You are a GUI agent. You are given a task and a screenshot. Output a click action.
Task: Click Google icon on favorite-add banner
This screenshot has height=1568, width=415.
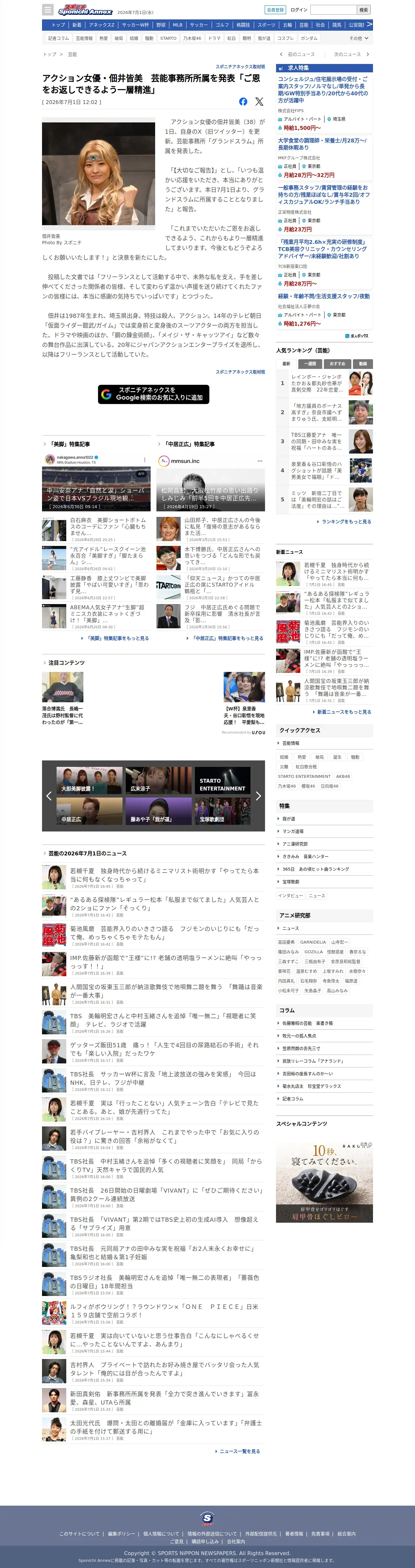[x=106, y=394]
